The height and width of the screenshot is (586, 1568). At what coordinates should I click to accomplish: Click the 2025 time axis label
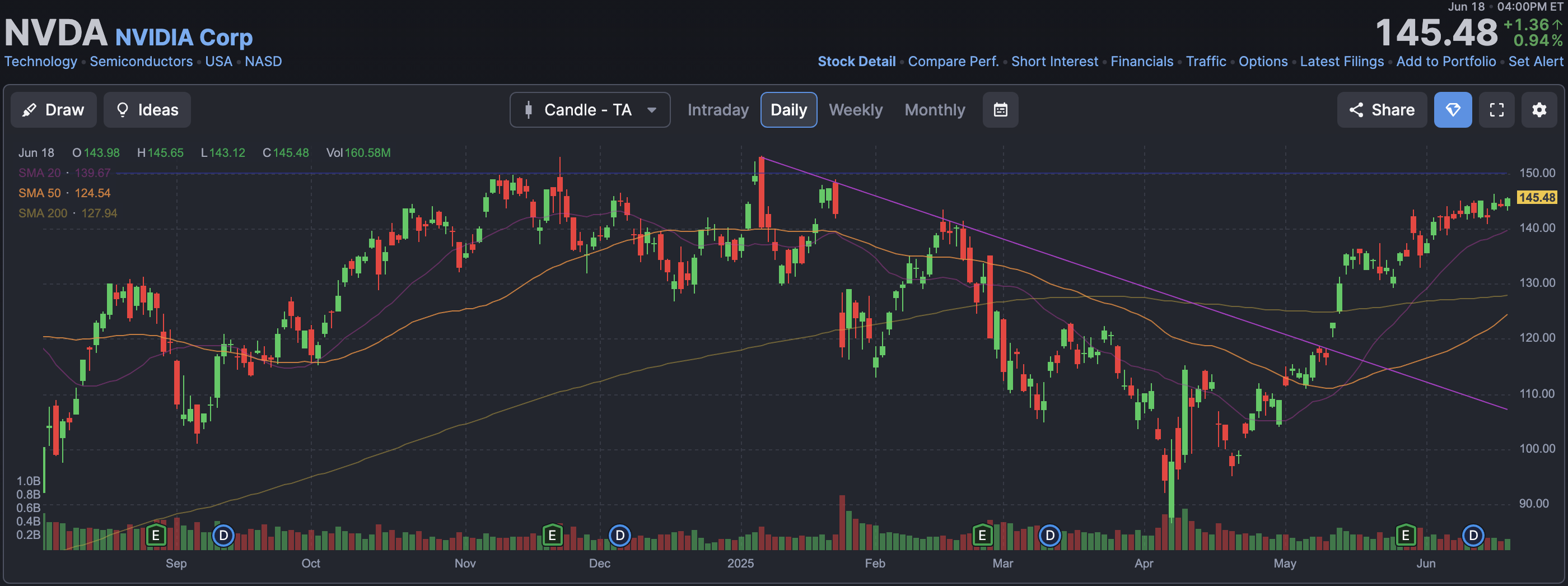point(740,564)
